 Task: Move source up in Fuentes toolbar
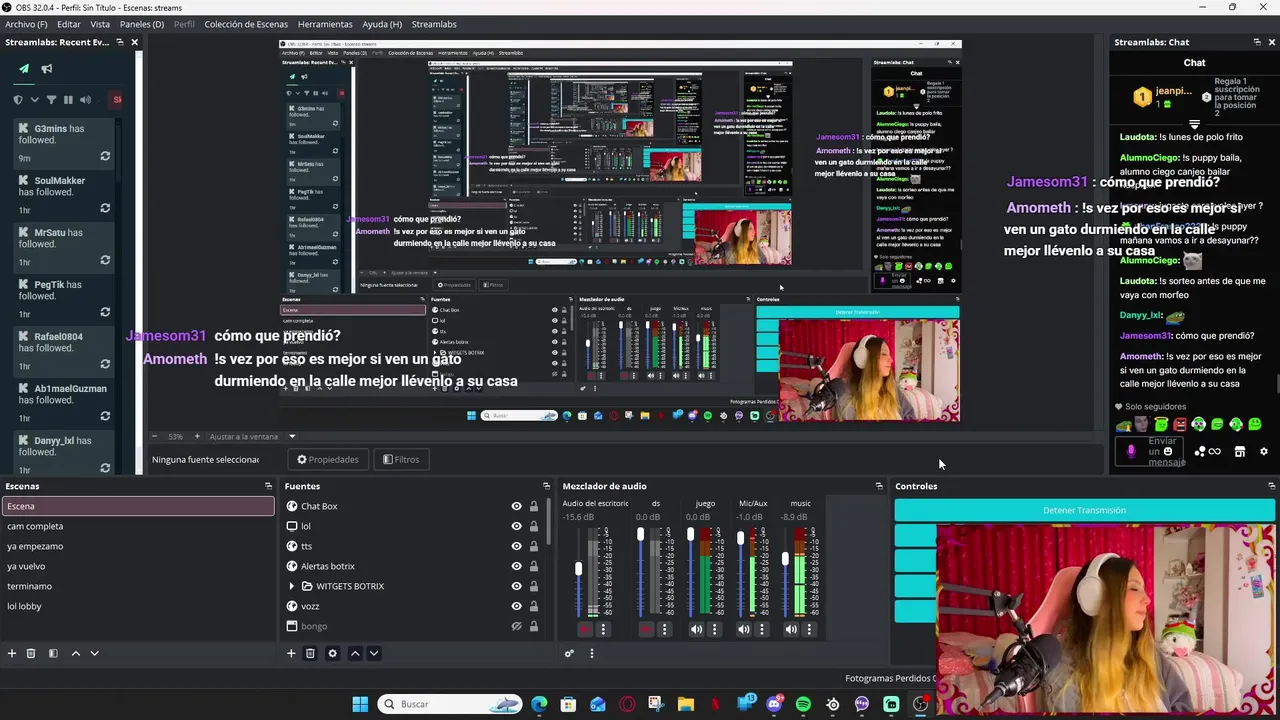(x=354, y=653)
